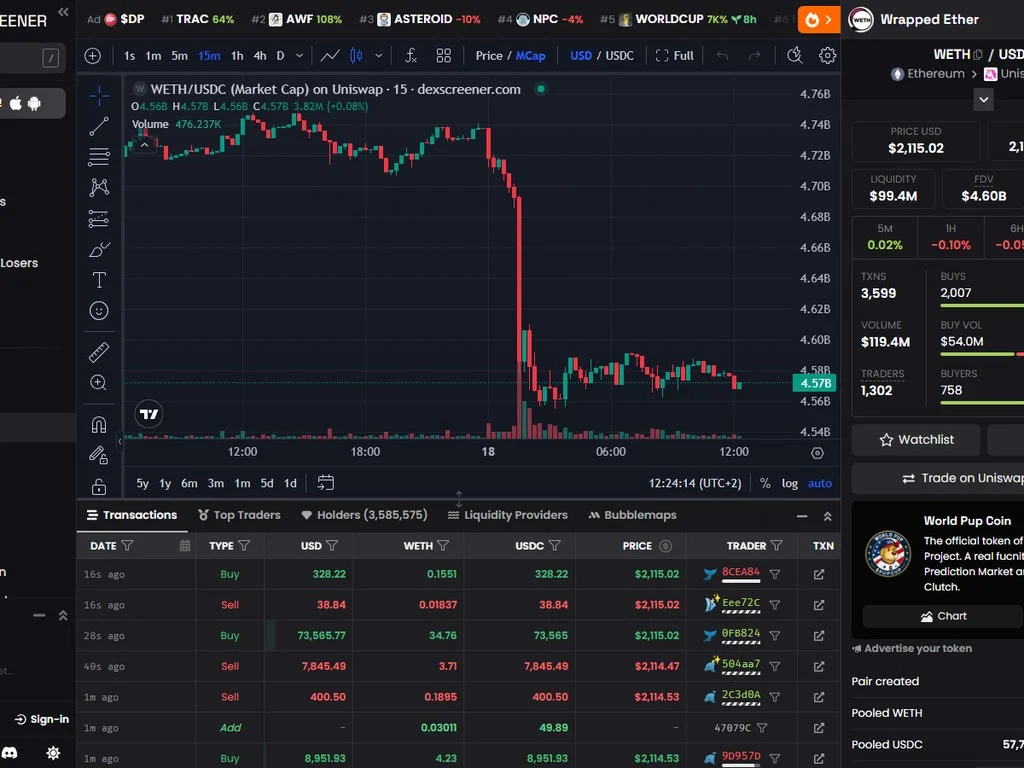
Task: Add pair to Watchlist
Action: 916,440
